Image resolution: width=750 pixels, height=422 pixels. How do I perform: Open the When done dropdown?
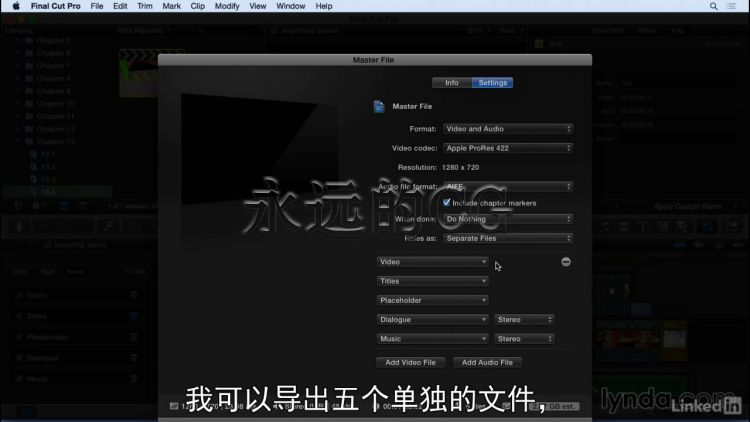tap(508, 219)
